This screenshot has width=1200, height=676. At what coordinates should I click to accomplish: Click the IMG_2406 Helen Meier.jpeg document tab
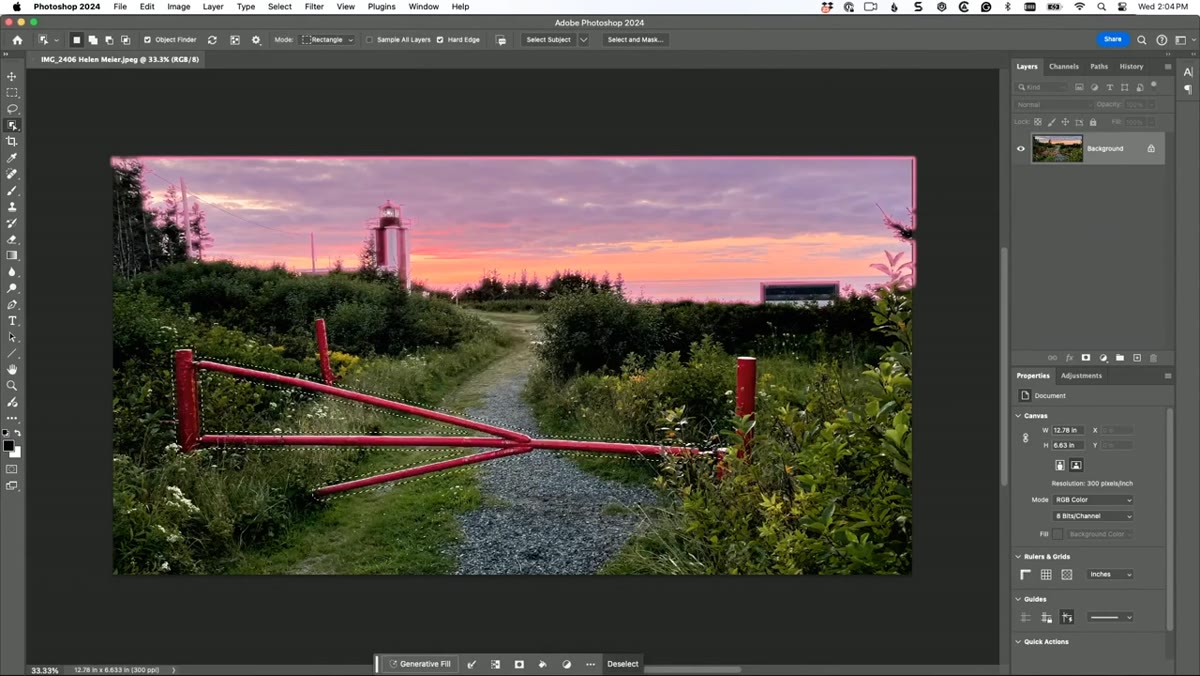pyautogui.click(x=119, y=59)
